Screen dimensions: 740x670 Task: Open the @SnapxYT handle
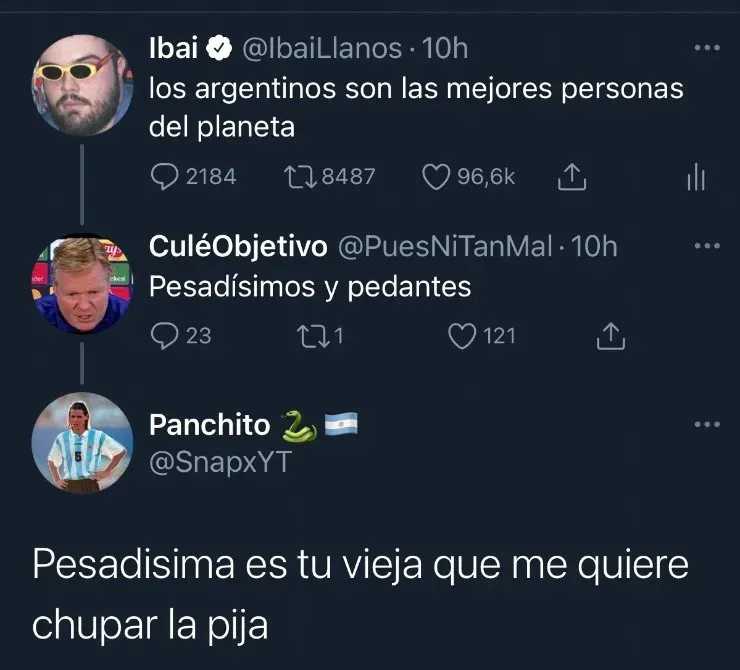click(220, 462)
